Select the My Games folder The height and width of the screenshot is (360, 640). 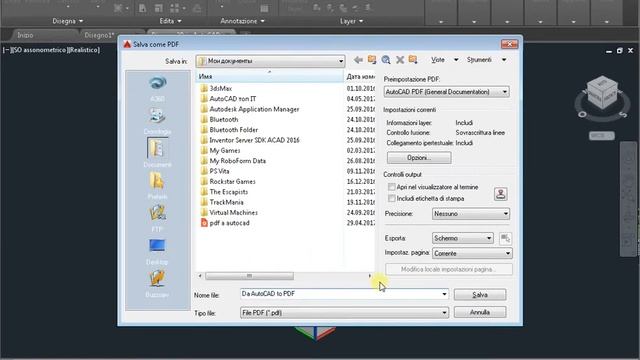[x=220, y=151]
